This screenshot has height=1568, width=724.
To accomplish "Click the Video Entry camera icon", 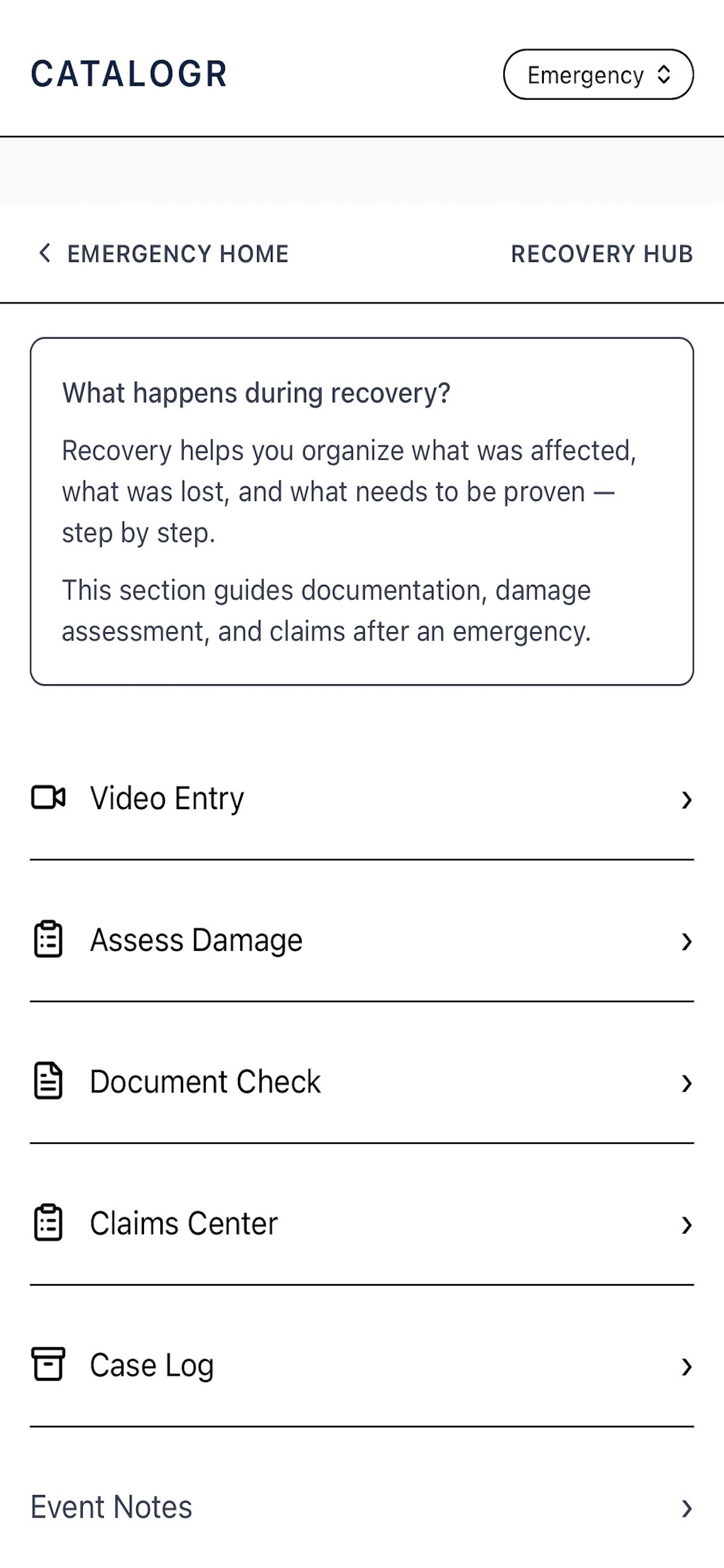I will tap(48, 797).
